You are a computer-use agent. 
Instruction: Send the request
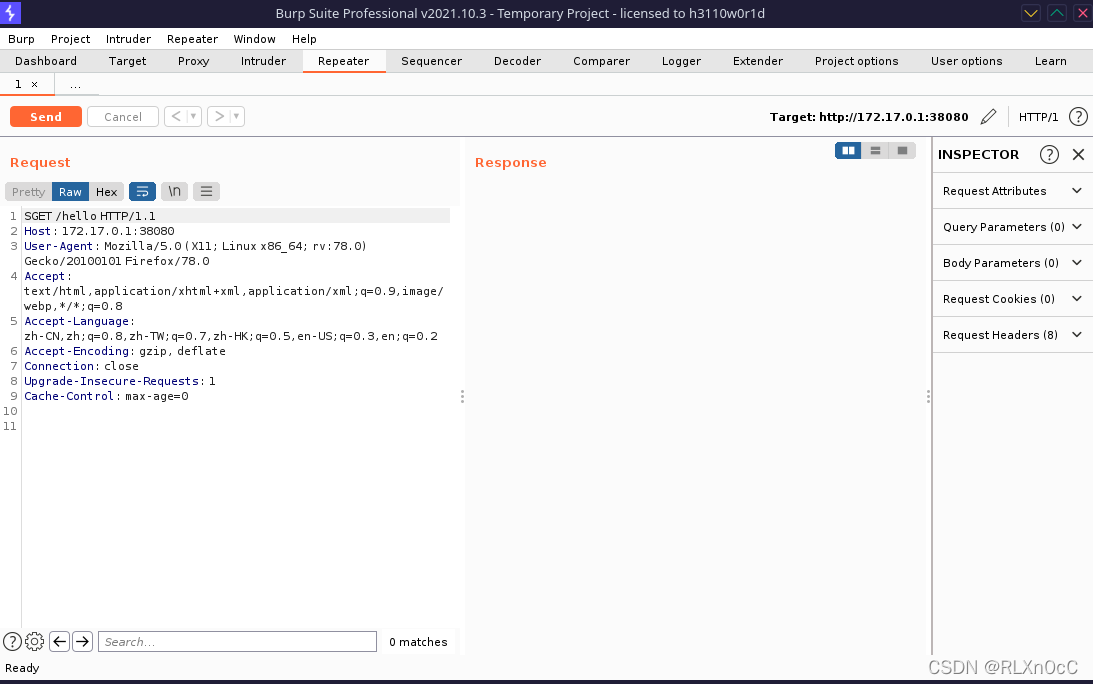point(46,116)
